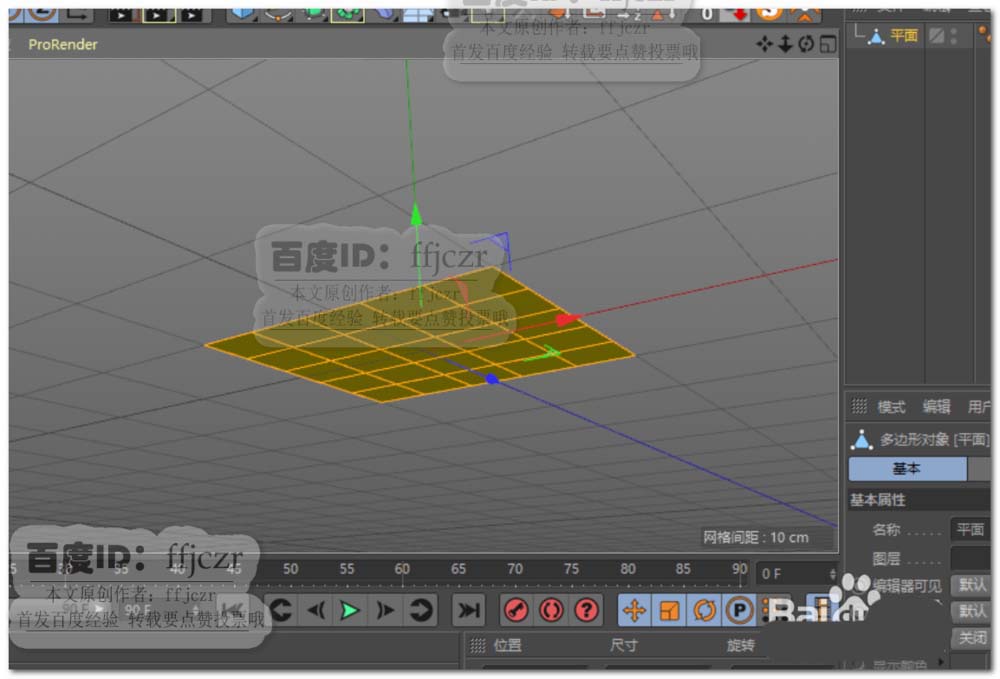Select the 平面 object in the Object Manager
Screen dimensions: 1000x679
[x=903, y=35]
